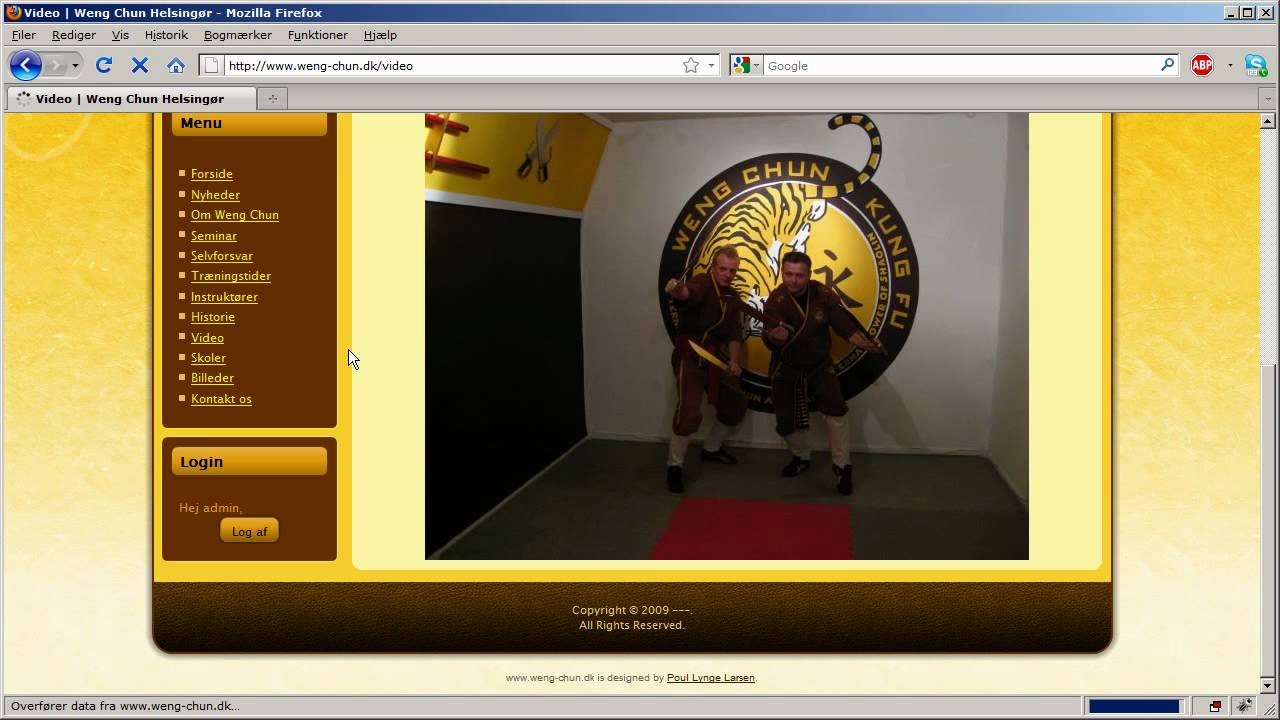Open a new tab with the plus button
The height and width of the screenshot is (720, 1280).
point(271,98)
